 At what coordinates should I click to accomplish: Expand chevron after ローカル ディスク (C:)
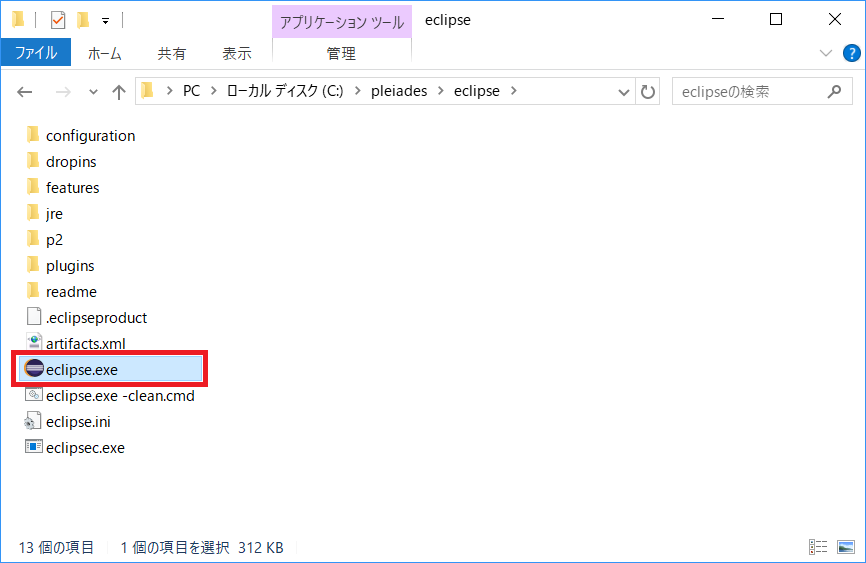(357, 91)
